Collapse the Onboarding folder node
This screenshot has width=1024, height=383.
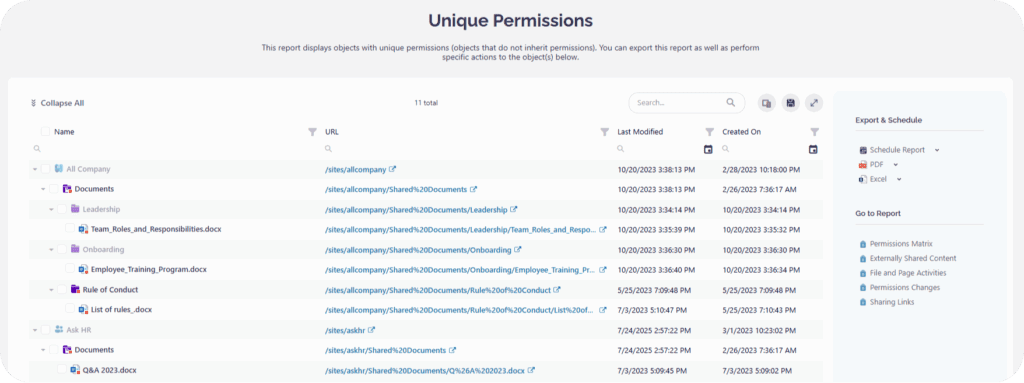pos(51,250)
